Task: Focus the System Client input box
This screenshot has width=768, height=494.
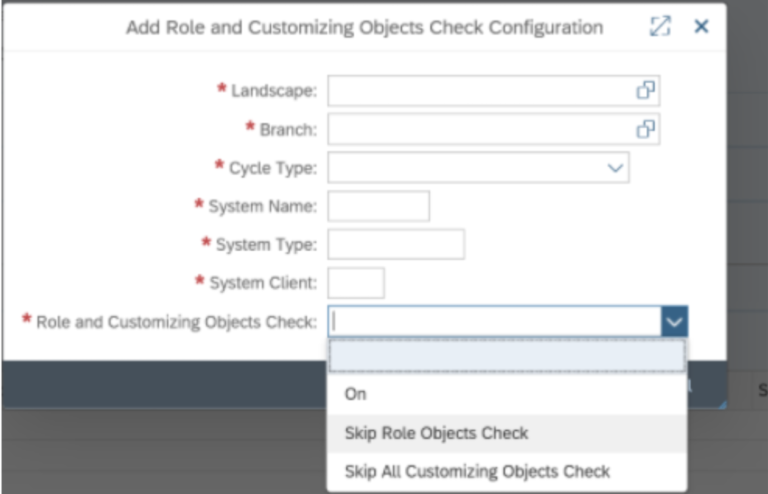Action: (356, 283)
